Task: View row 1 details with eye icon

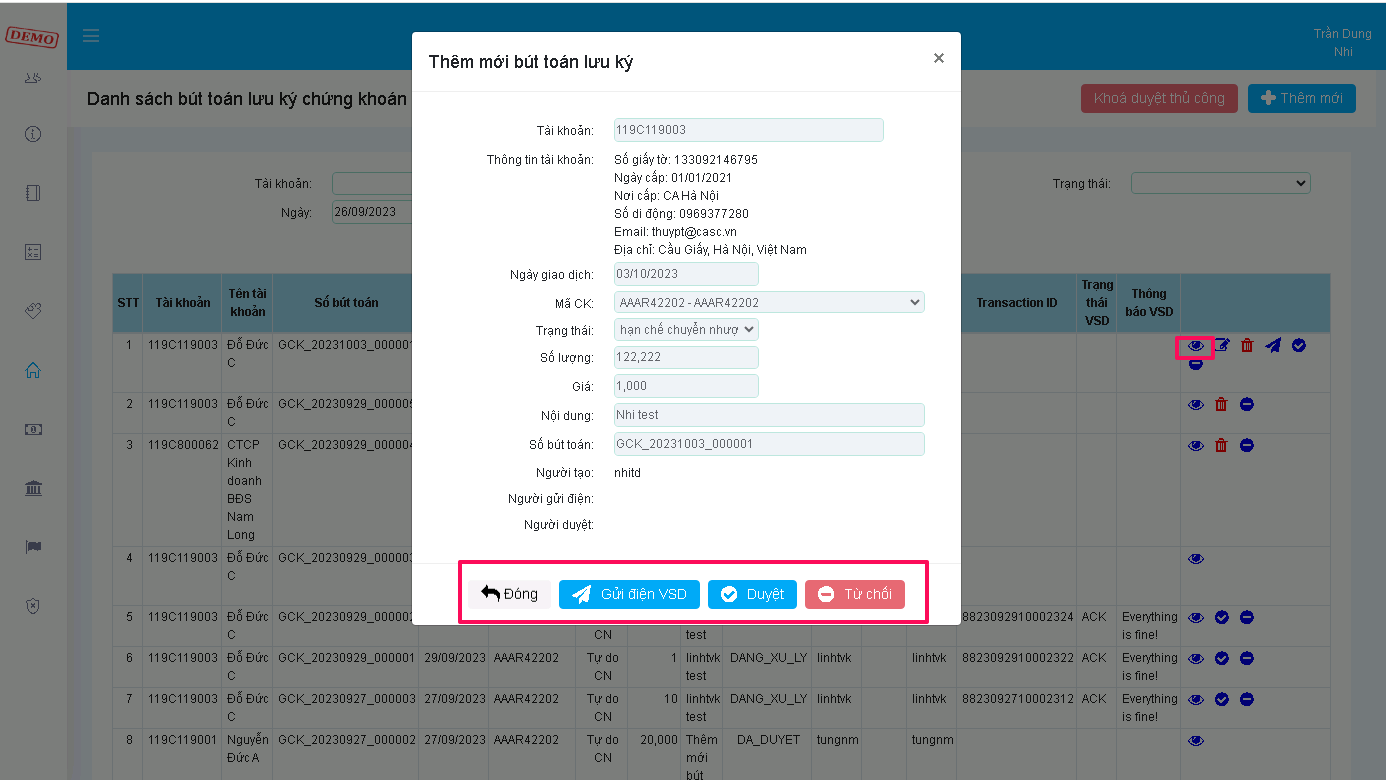Action: click(x=1196, y=346)
